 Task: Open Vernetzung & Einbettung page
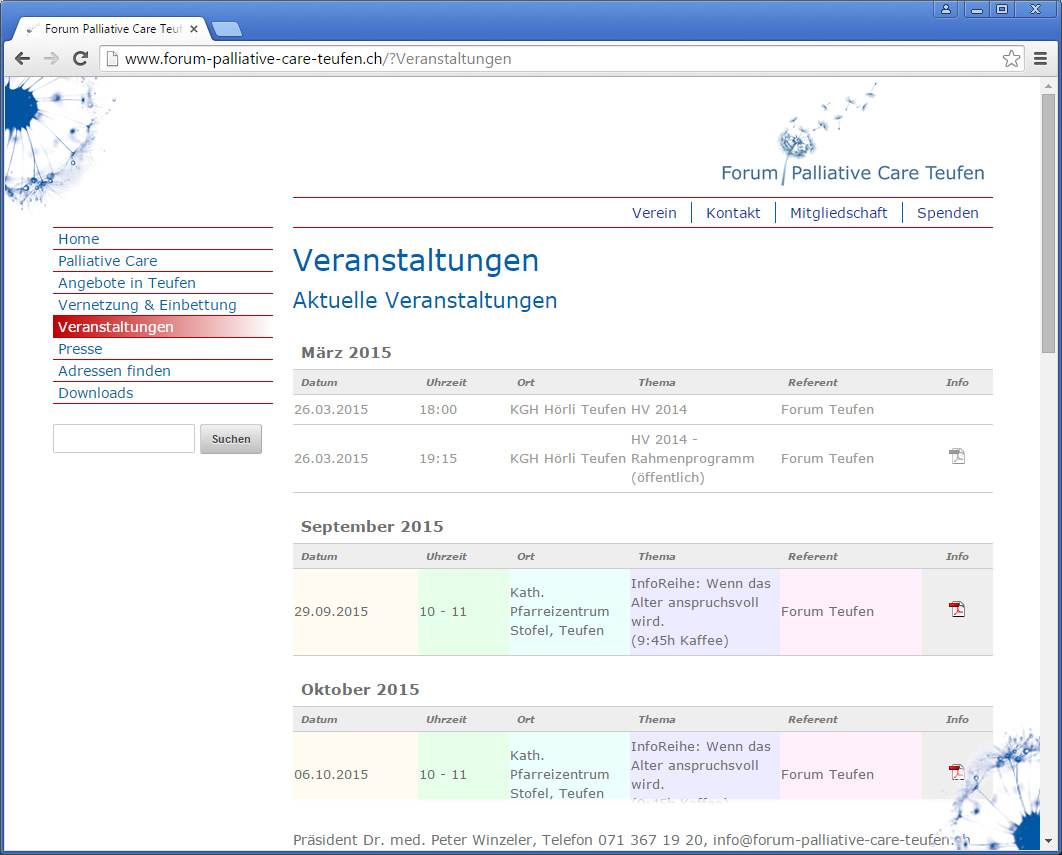pos(147,305)
